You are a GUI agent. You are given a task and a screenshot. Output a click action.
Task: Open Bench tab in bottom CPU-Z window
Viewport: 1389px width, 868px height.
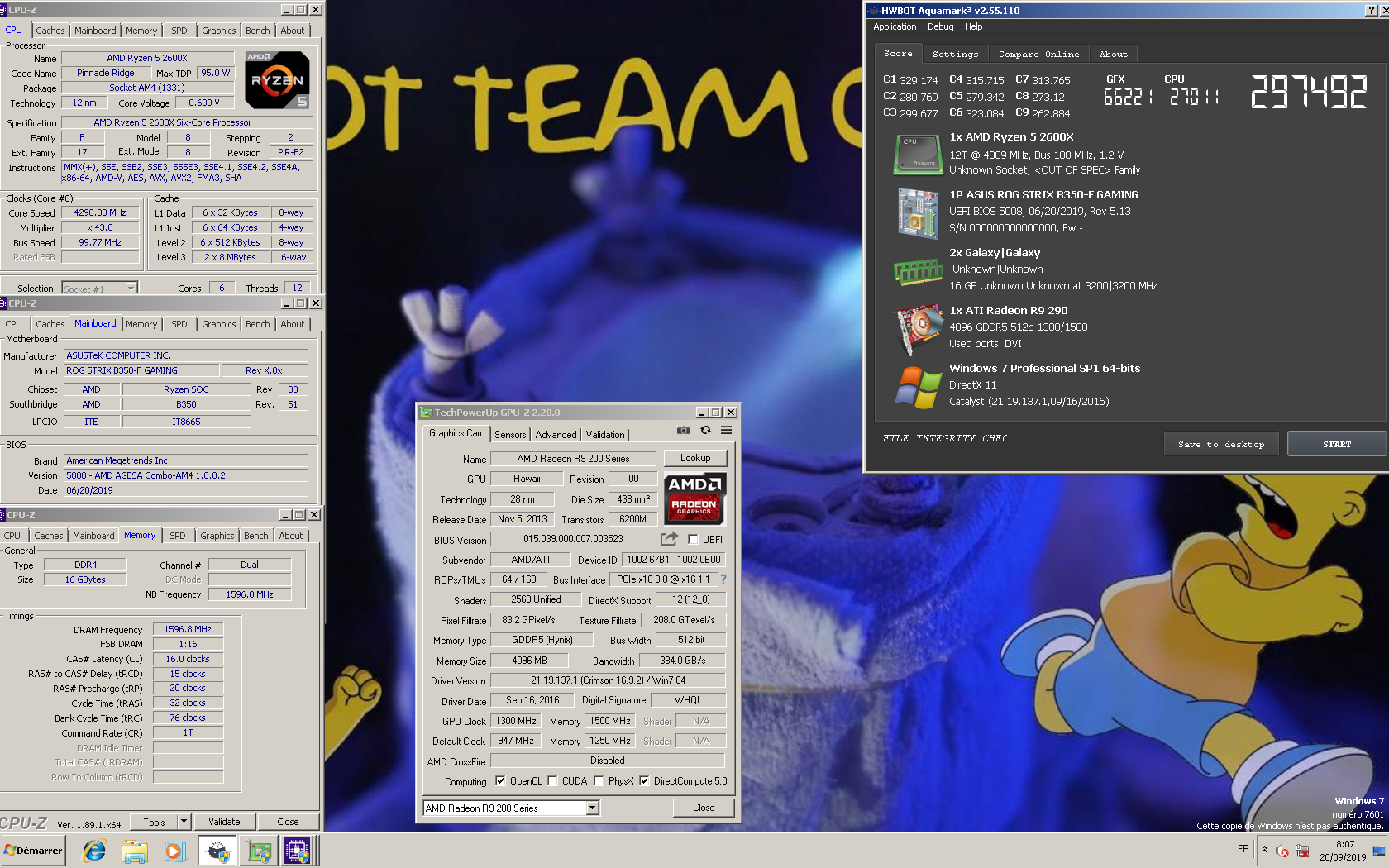pyautogui.click(x=255, y=536)
